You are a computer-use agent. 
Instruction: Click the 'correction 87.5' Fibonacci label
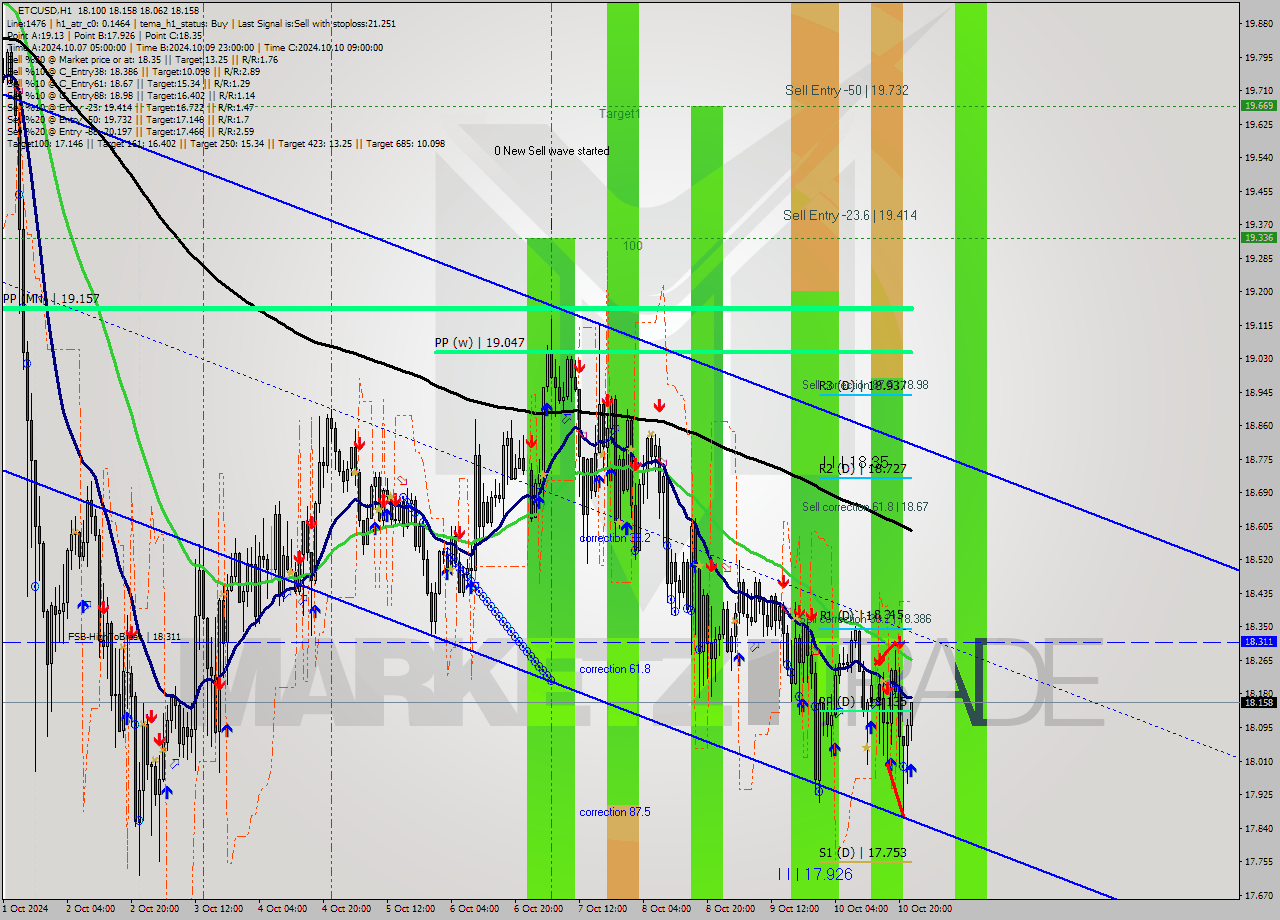[615, 812]
